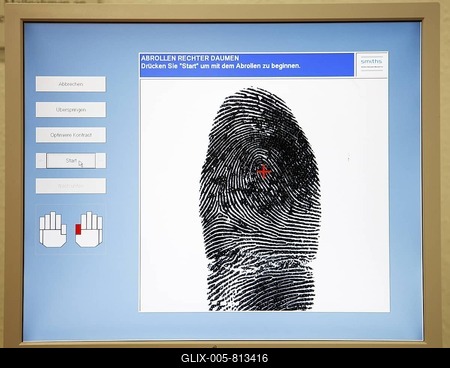
Task: Click the fingerprint's lower joint crease area
Action: tap(260, 262)
